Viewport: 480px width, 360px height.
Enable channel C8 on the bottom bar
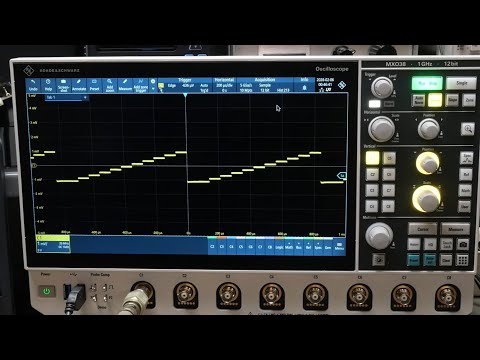point(270,246)
